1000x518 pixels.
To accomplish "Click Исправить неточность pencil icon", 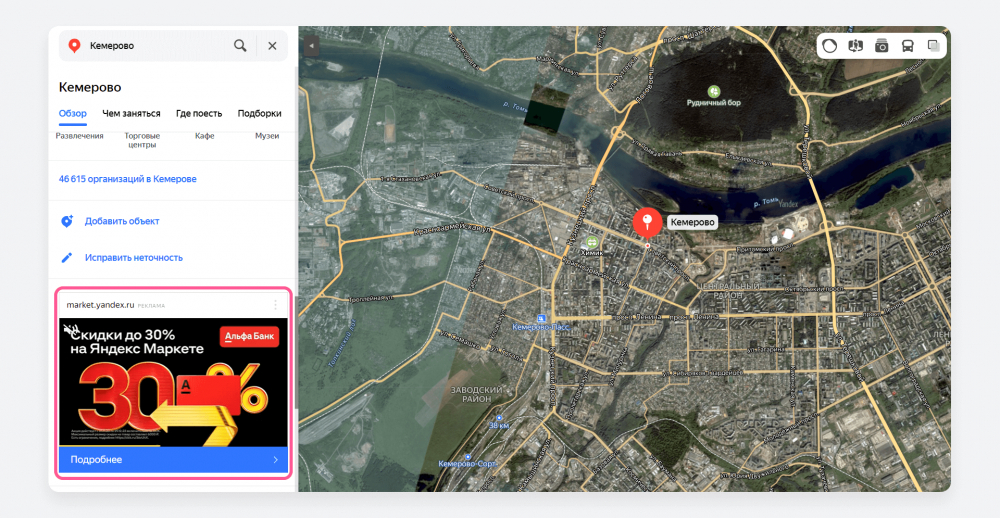I will tap(67, 258).
